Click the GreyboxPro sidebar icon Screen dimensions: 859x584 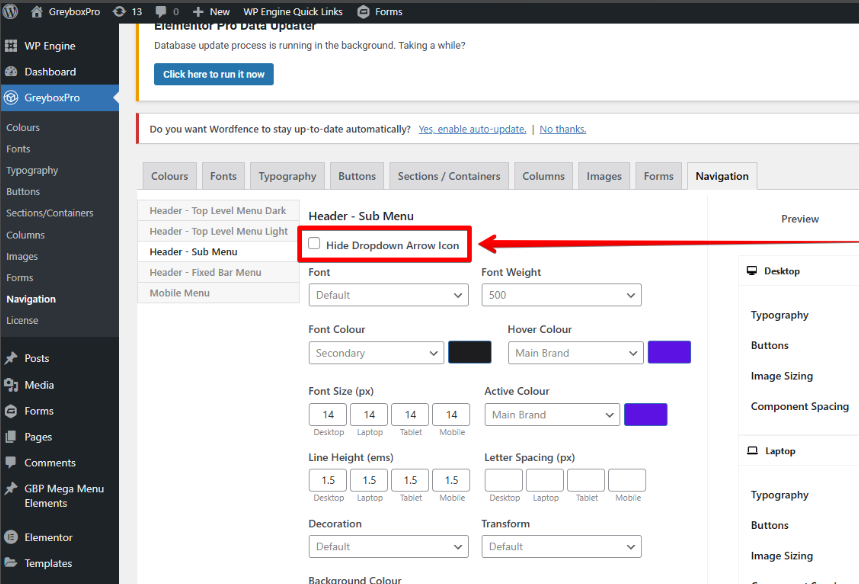11,98
